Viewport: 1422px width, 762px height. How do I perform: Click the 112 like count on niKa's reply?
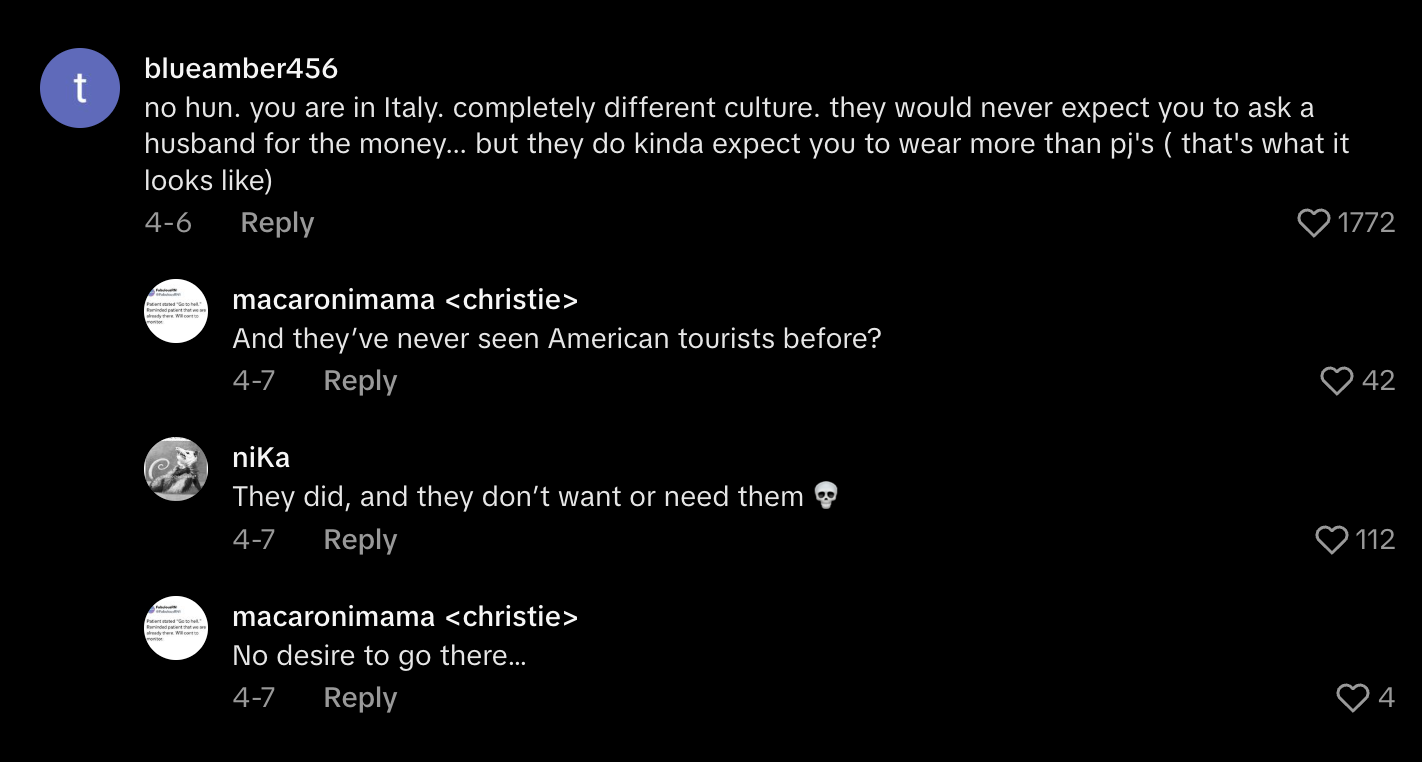click(x=1375, y=540)
